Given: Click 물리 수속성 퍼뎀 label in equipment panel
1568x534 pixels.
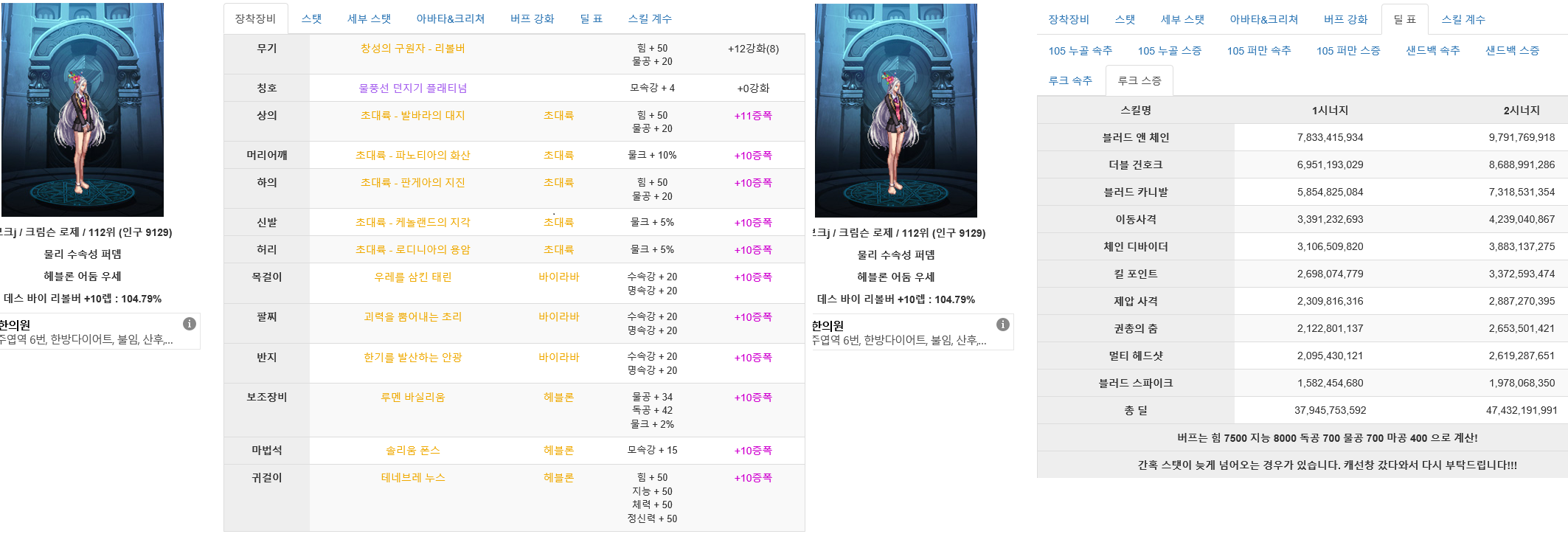Looking at the screenshot, I should [x=83, y=254].
